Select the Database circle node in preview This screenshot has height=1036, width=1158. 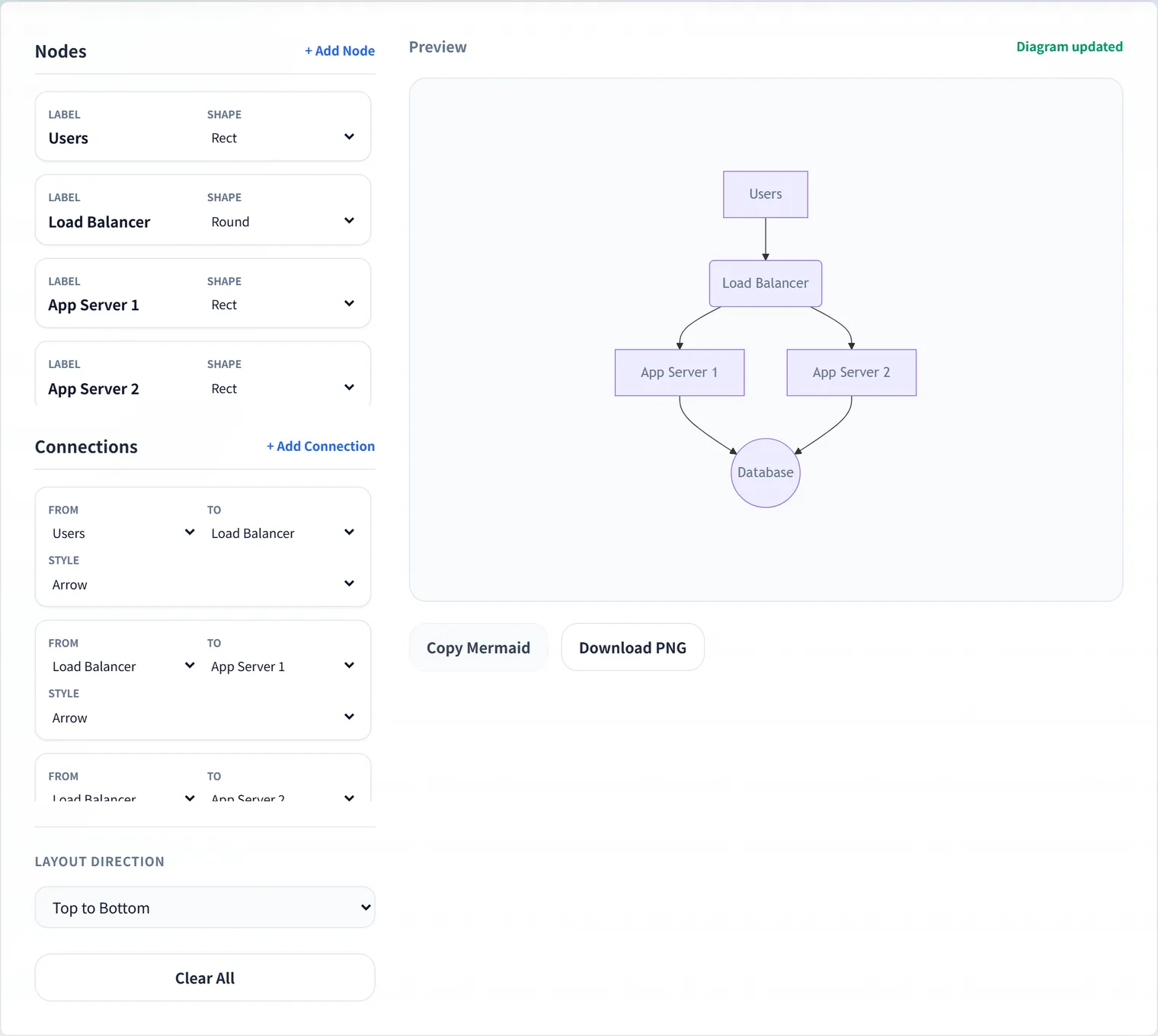(x=766, y=473)
